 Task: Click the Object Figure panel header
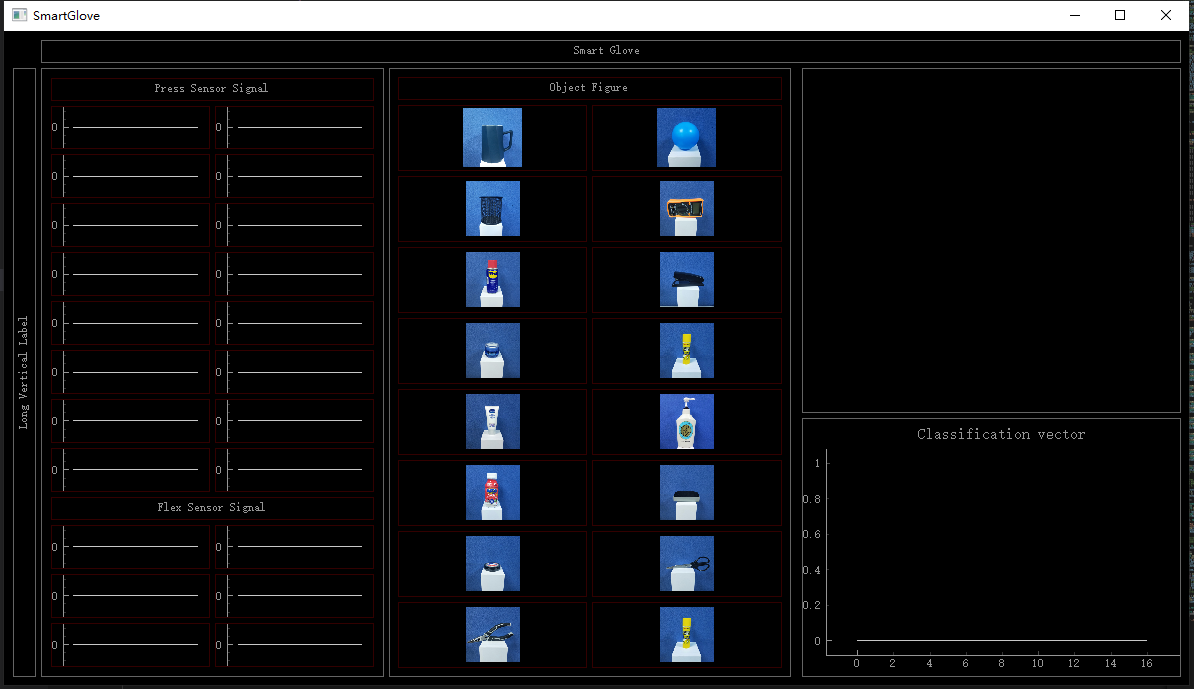click(x=588, y=88)
